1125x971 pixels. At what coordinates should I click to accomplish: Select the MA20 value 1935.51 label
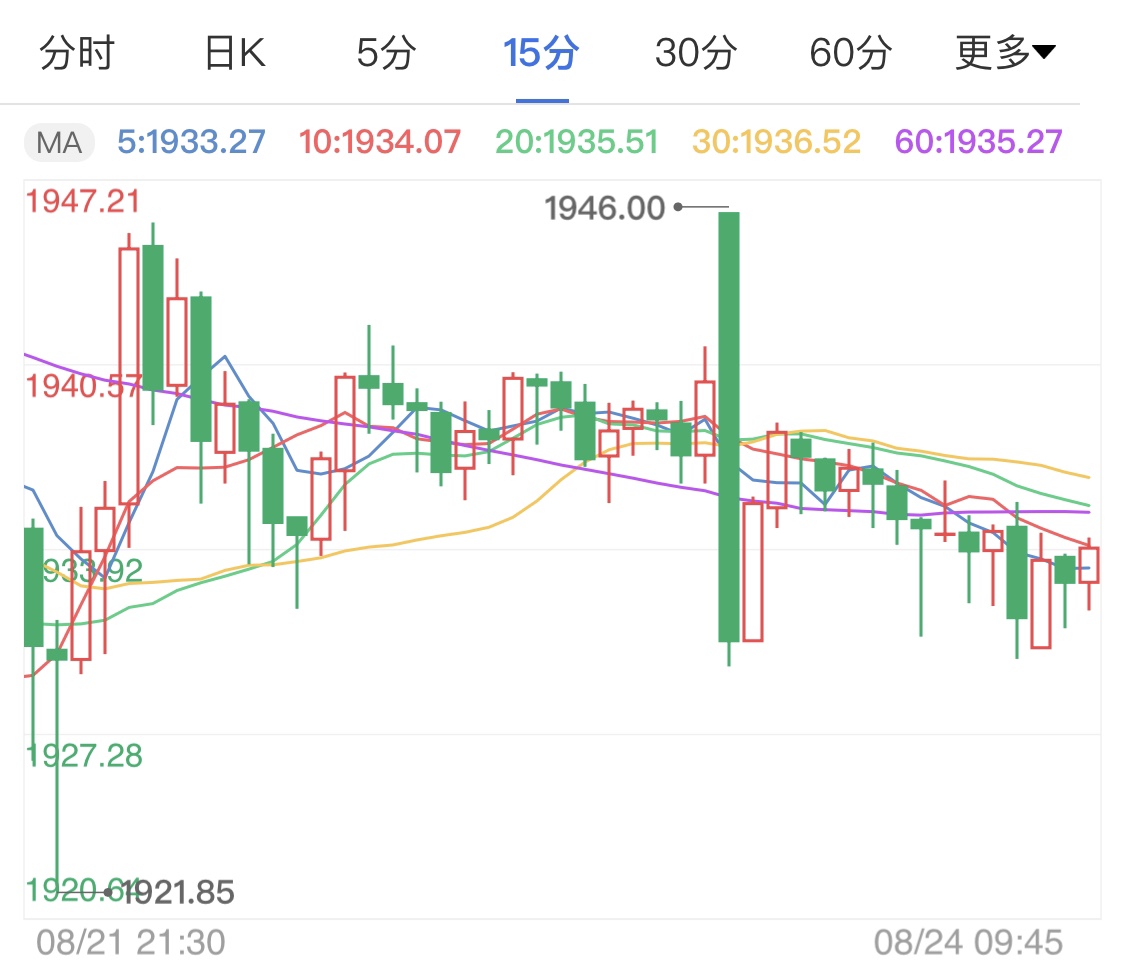577,143
